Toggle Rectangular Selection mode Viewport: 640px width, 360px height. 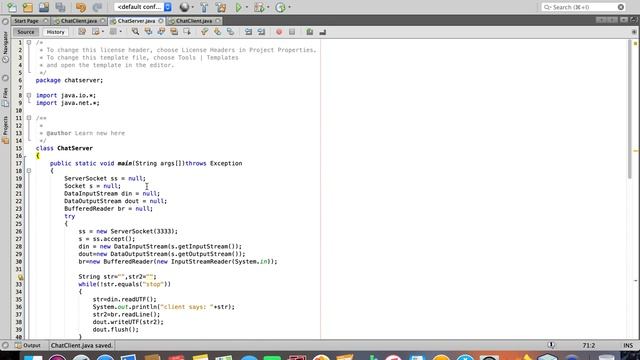click(187, 32)
